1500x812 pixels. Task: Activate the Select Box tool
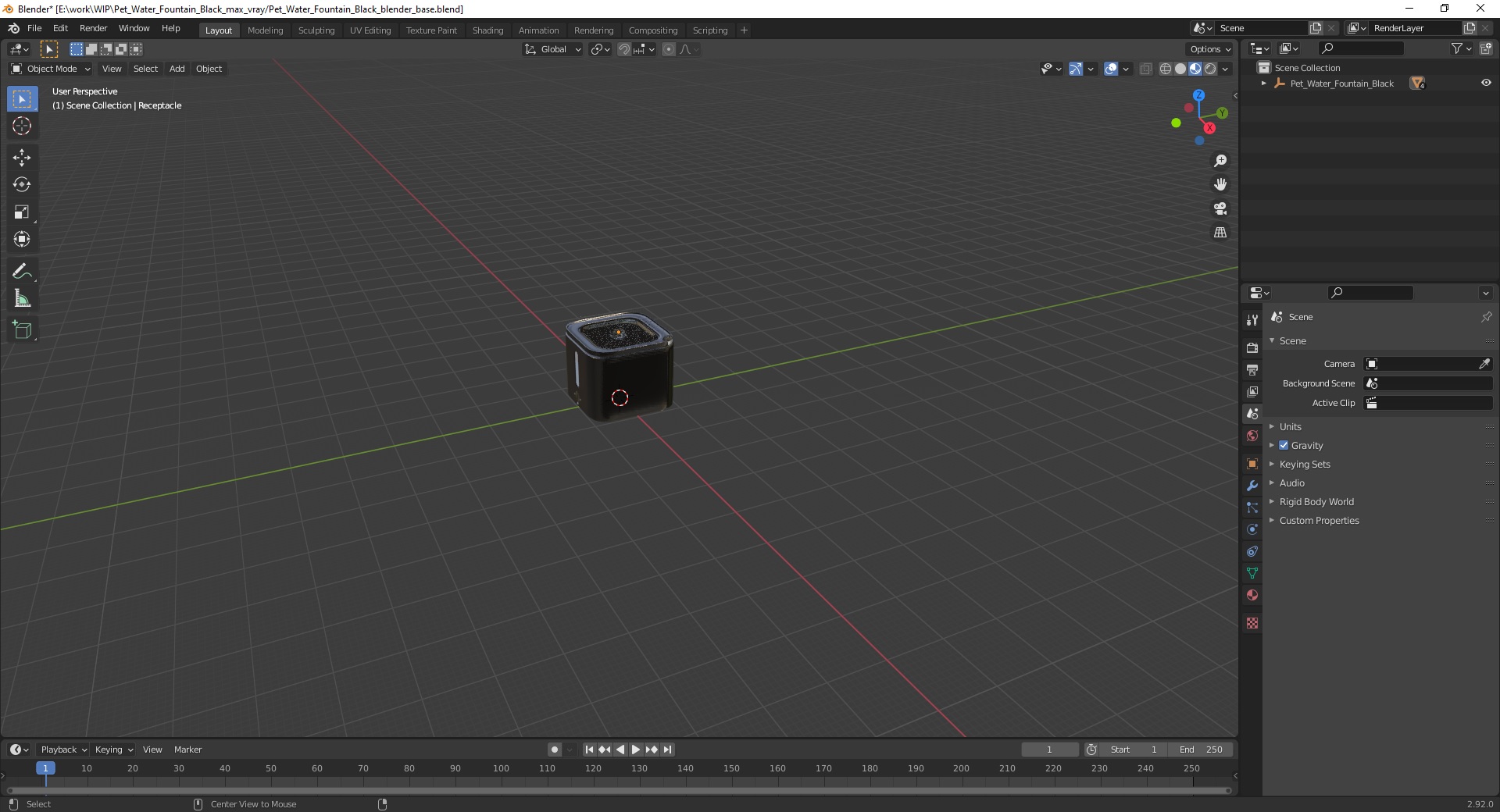[22, 99]
